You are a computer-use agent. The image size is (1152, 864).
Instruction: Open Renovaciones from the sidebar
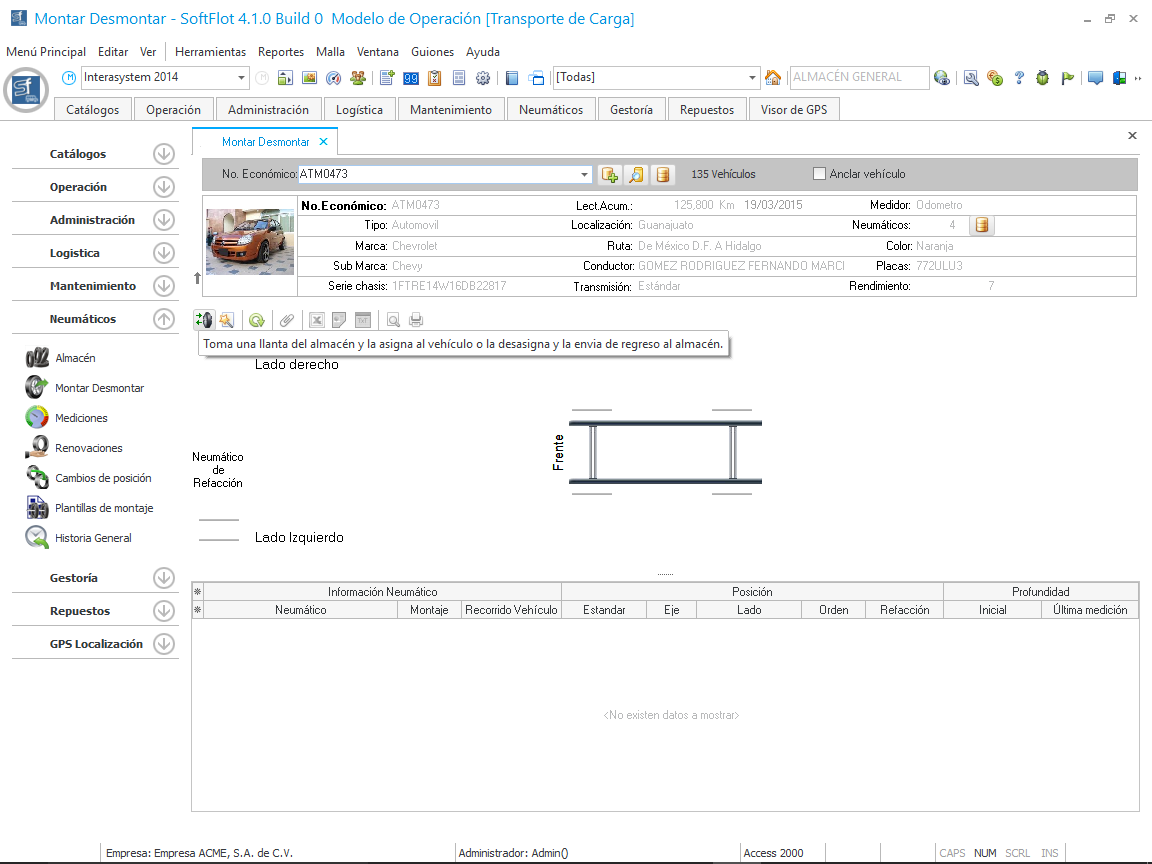[x=88, y=448]
